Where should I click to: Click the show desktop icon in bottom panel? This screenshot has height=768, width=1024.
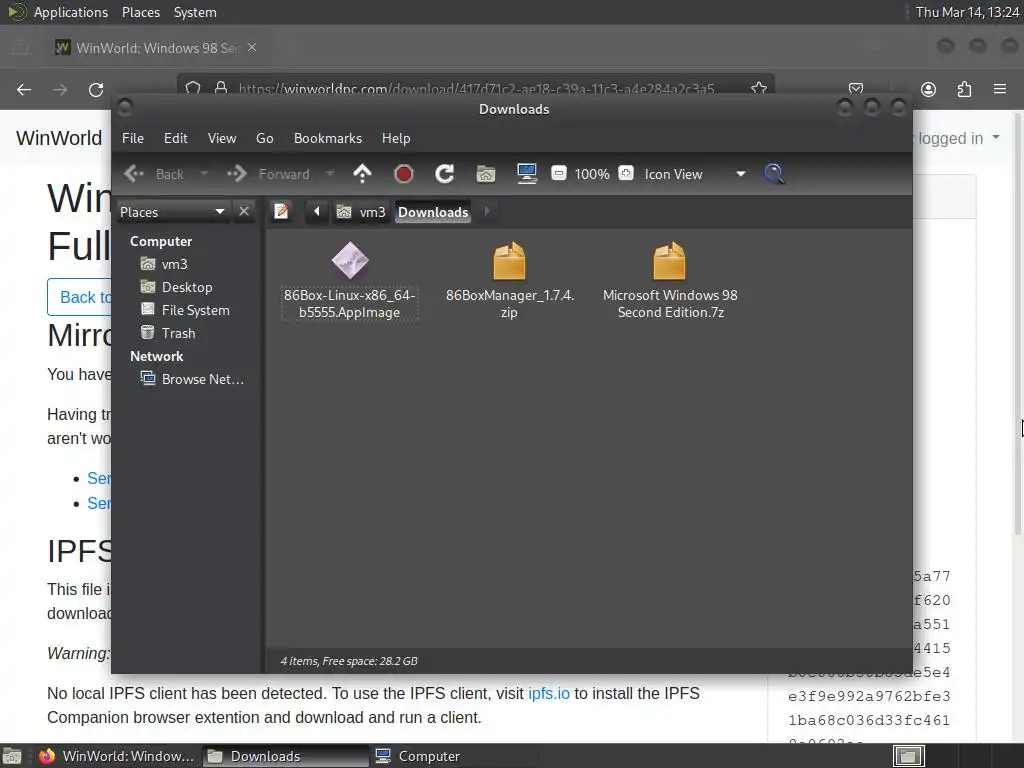[x=12, y=756]
